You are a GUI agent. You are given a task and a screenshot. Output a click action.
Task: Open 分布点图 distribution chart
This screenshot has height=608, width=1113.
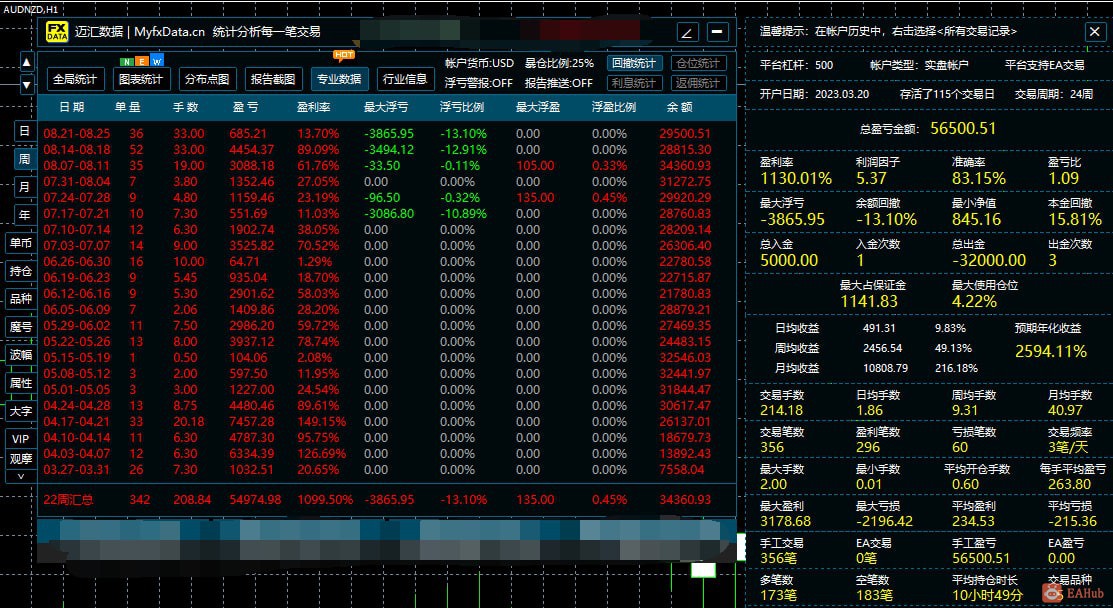pos(208,79)
